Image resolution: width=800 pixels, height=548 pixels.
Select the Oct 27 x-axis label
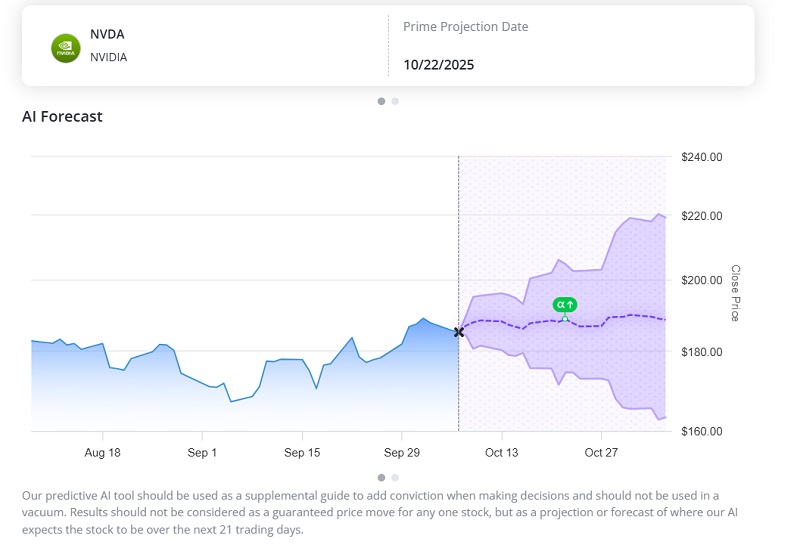click(601, 453)
